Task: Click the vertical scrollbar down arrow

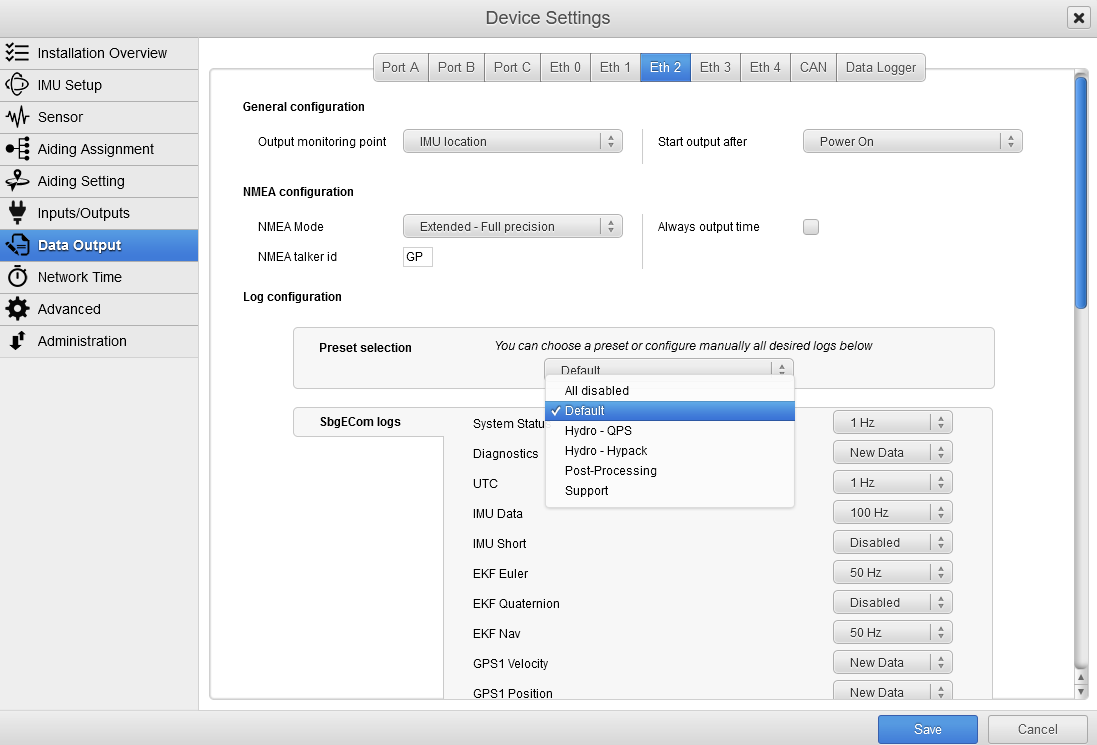Action: coord(1080,691)
